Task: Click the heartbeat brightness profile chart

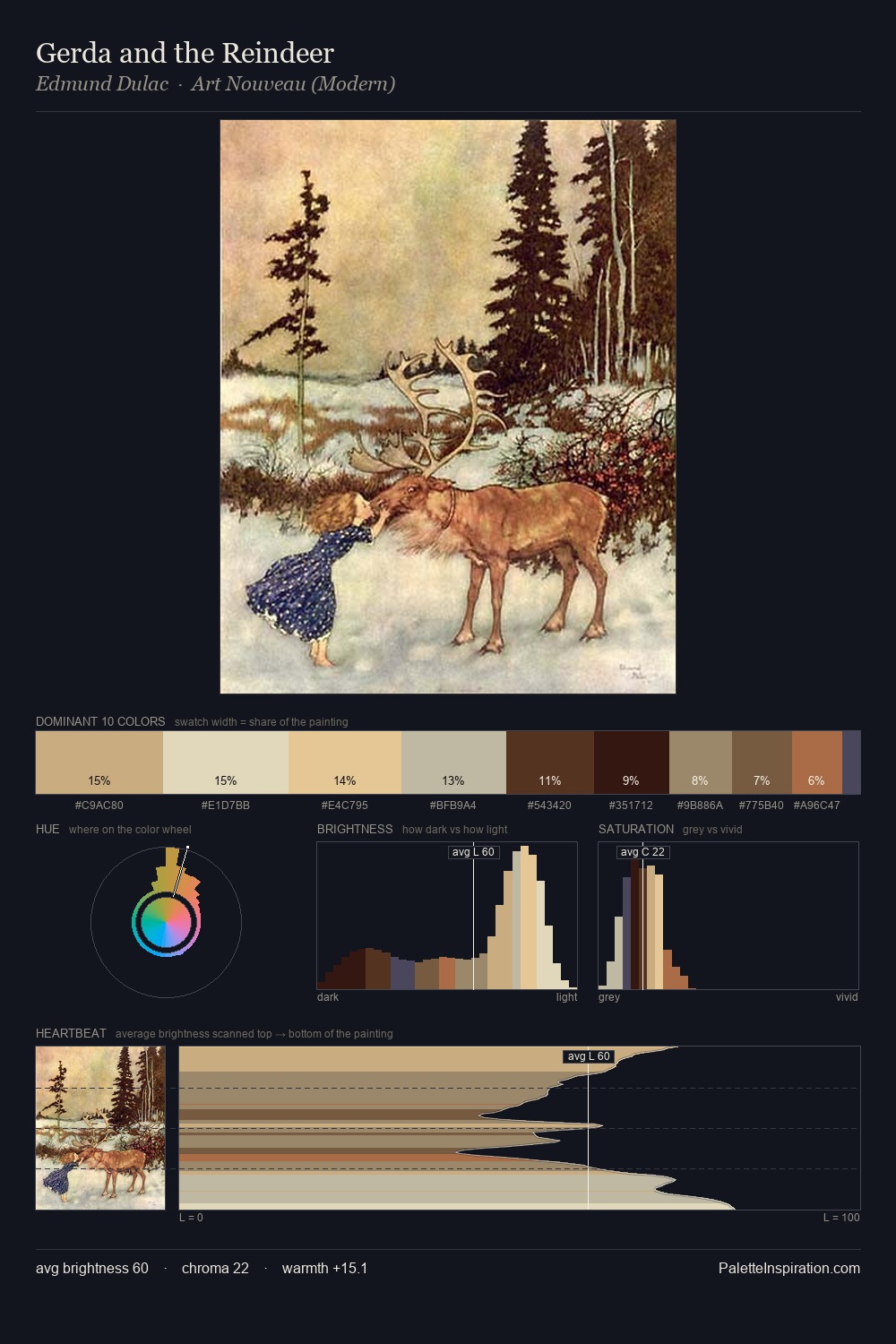Action: pos(520,1128)
